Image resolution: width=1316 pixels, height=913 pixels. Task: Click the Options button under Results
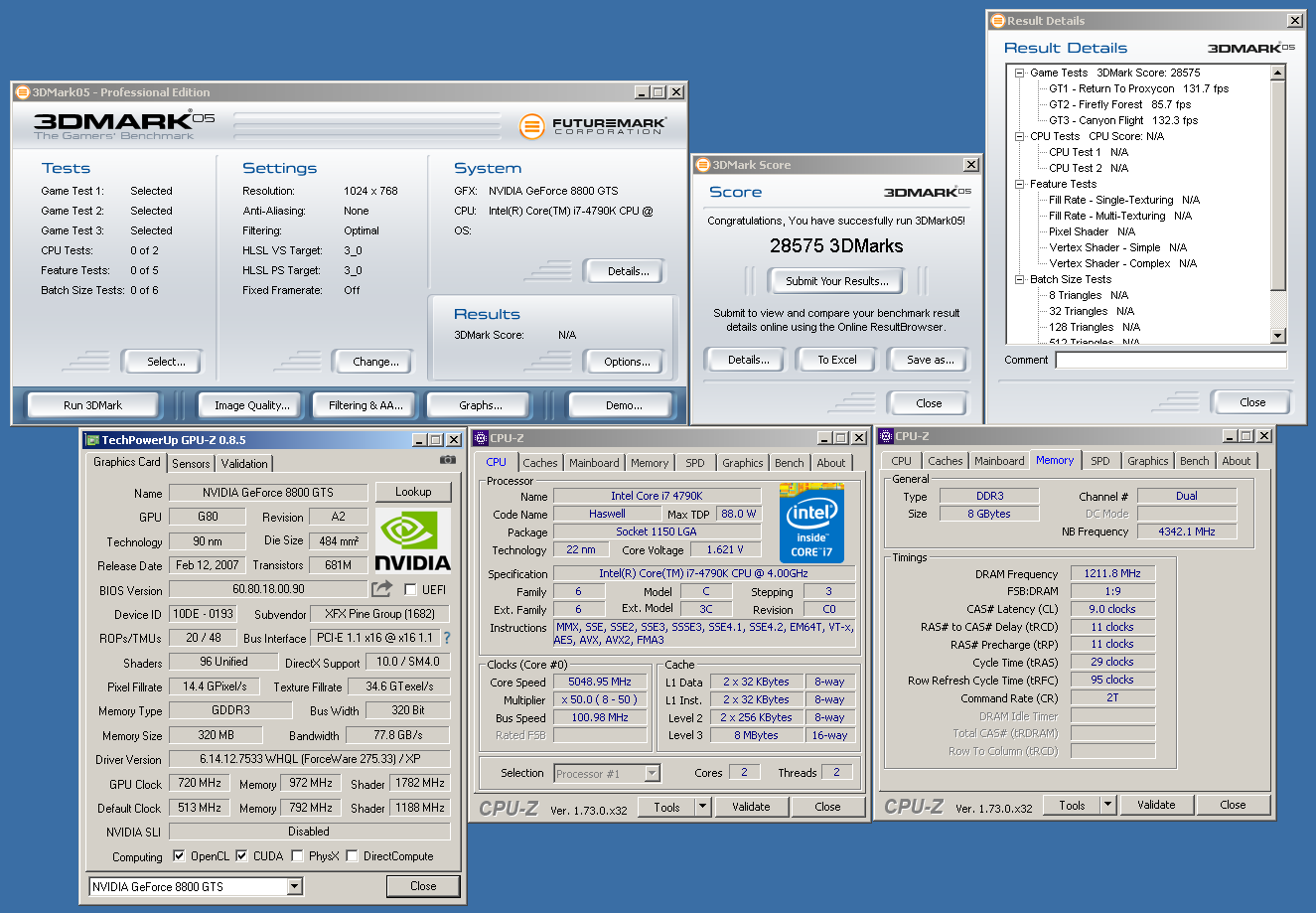pos(627,362)
